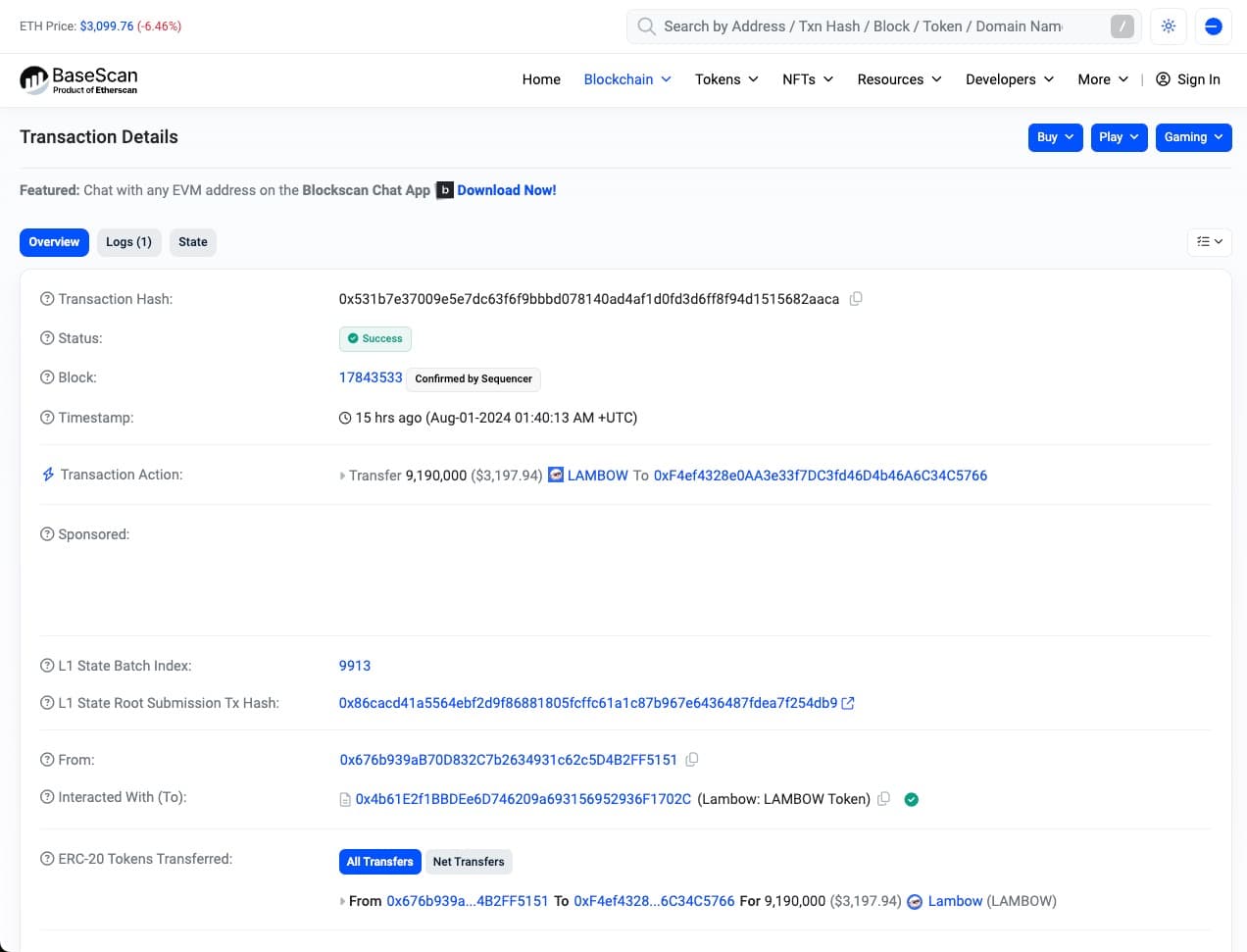This screenshot has width=1247, height=952.
Task: Copy the From address
Action: pyautogui.click(x=692, y=760)
